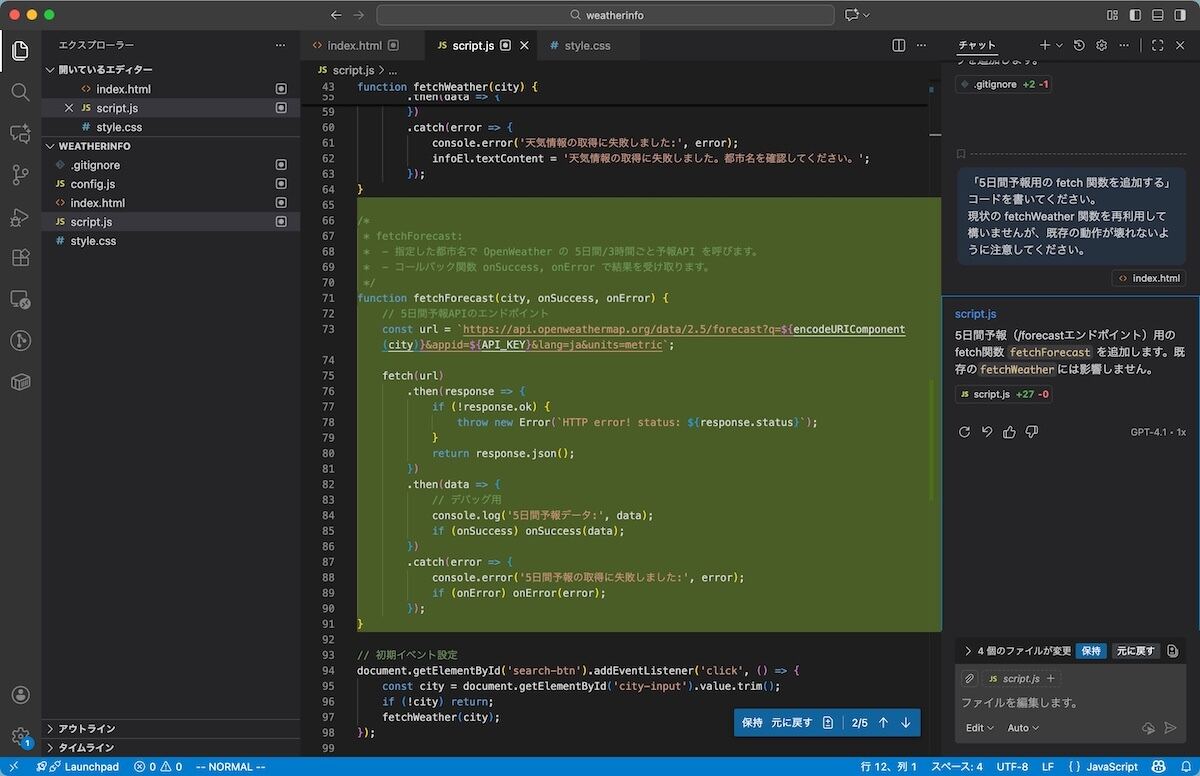Image resolution: width=1200 pixels, height=776 pixels.
Task: Click 保持 button in chat edits bar
Action: (x=1091, y=651)
